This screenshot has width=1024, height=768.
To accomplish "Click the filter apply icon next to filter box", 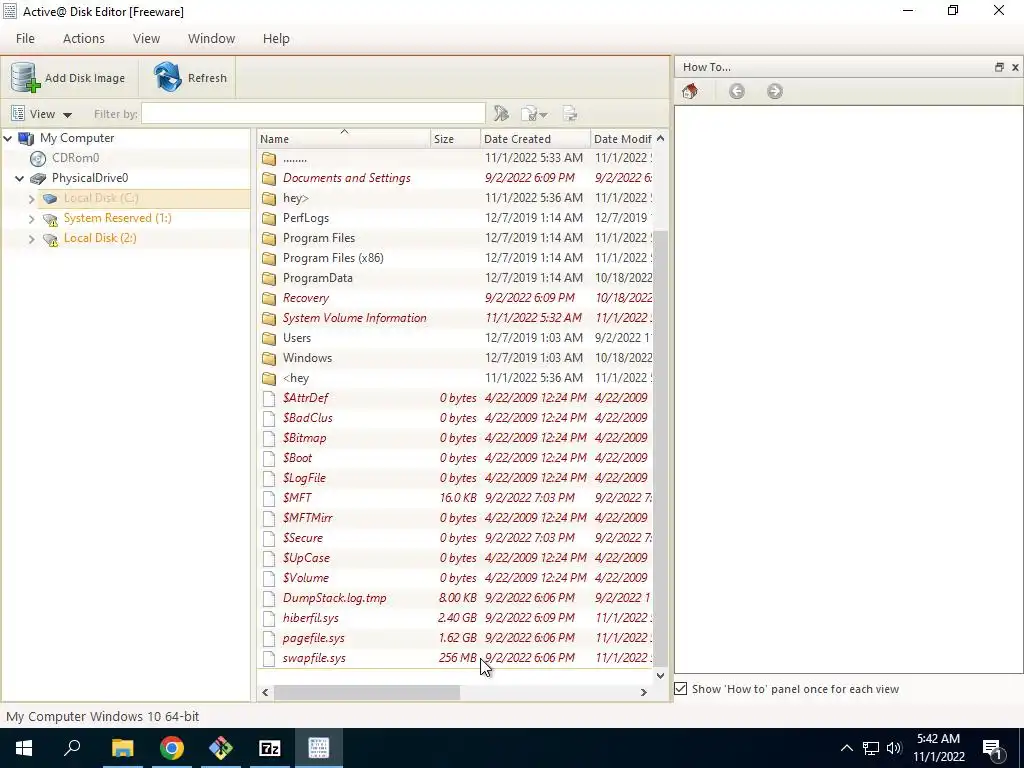I will pyautogui.click(x=501, y=114).
